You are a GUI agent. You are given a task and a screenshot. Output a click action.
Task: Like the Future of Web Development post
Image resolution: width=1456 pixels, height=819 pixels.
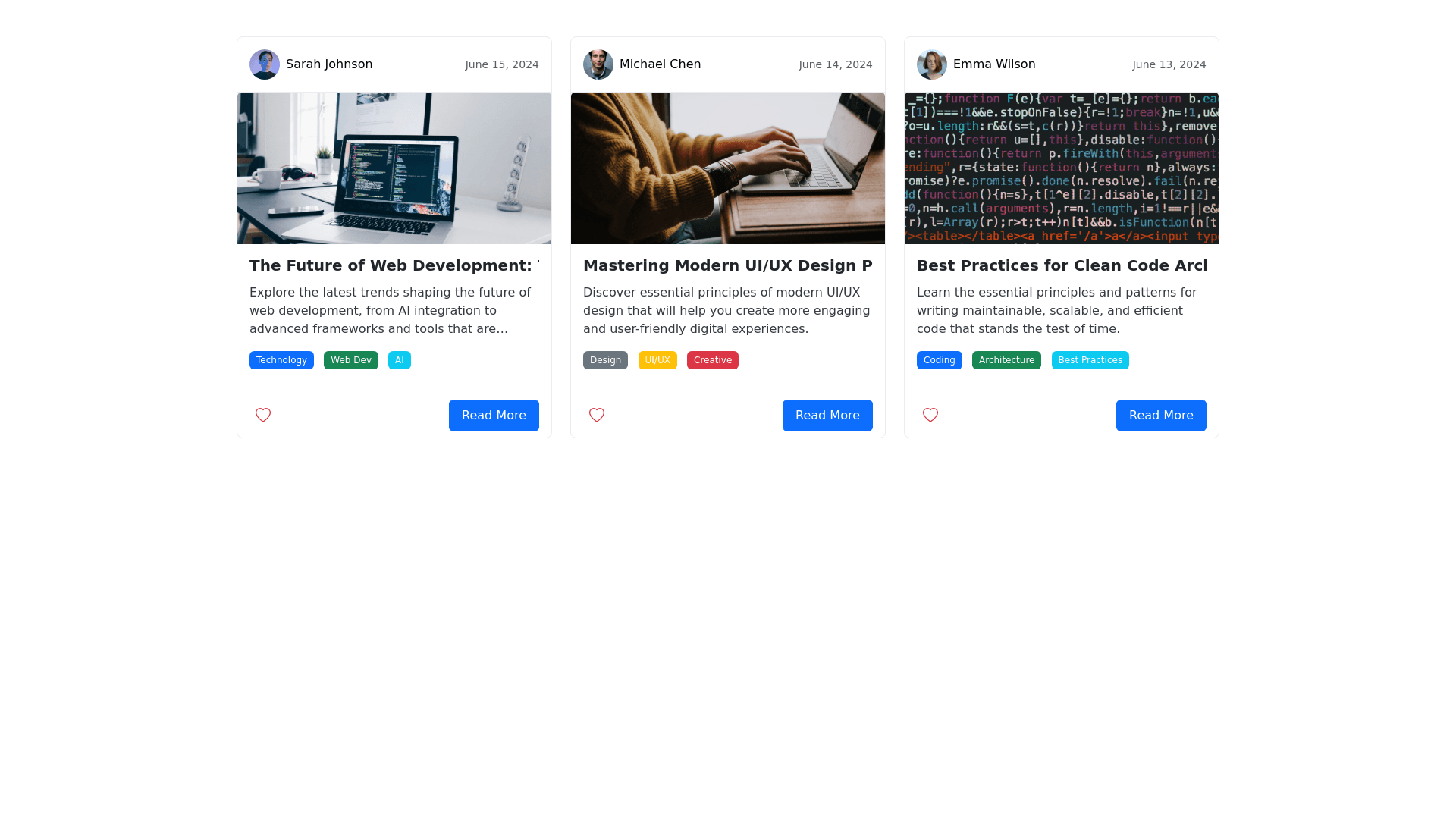pos(263,415)
